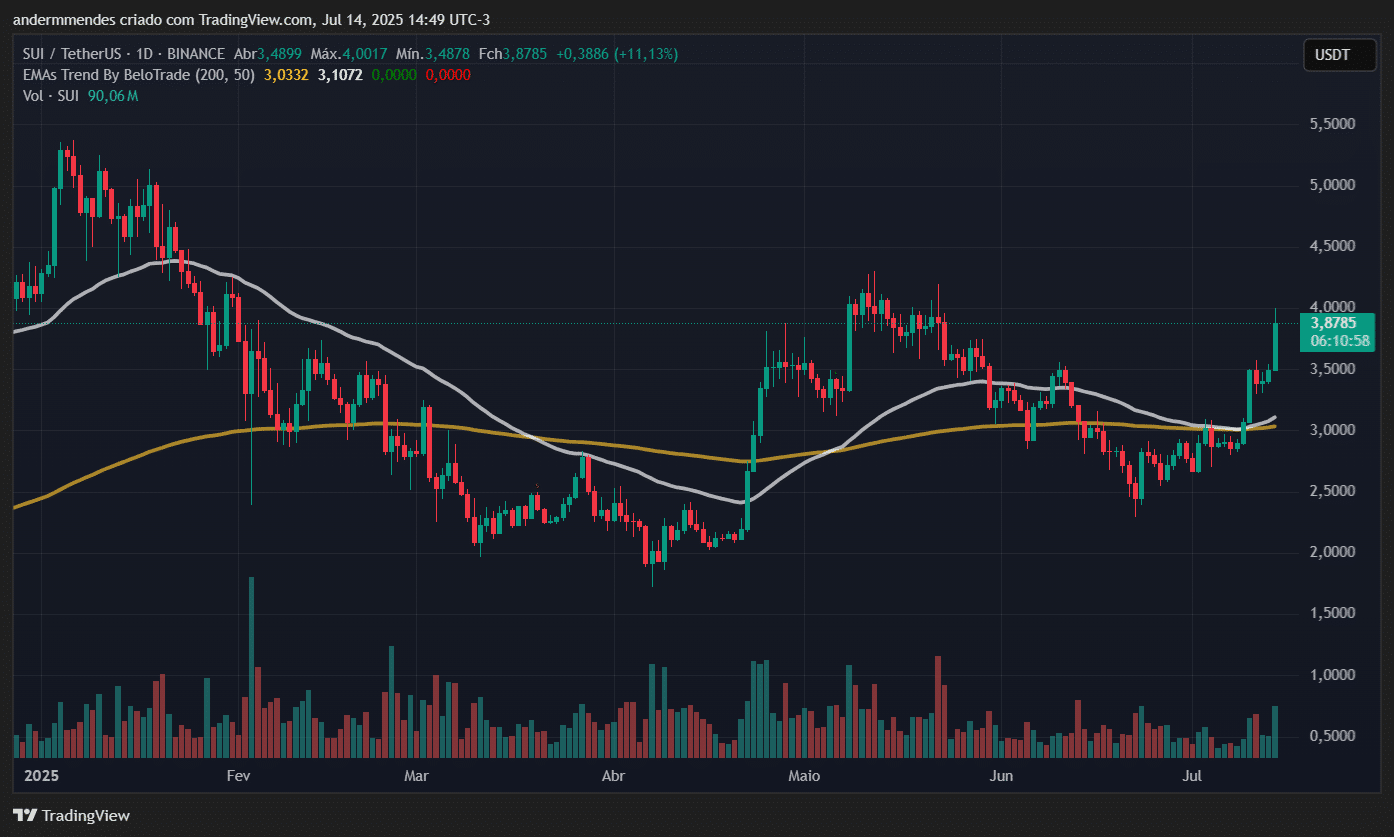Image resolution: width=1394 pixels, height=837 pixels.
Task: Click the 2,0000 price axis label
Action: point(1332,552)
